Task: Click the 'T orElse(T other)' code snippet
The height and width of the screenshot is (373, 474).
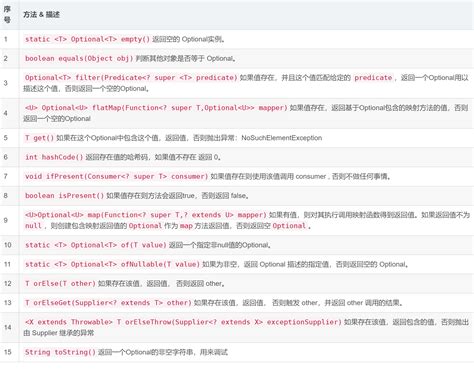Action: 60,284
